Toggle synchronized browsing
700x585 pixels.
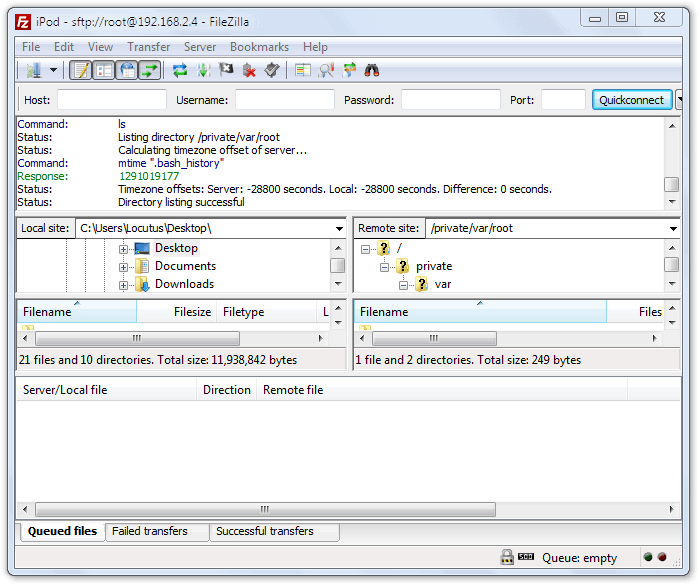(x=350, y=70)
